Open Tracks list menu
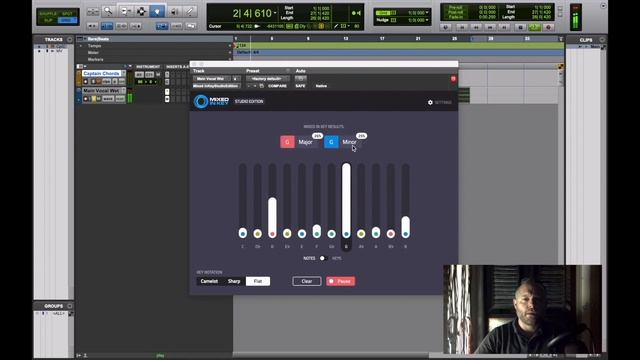 [69, 40]
